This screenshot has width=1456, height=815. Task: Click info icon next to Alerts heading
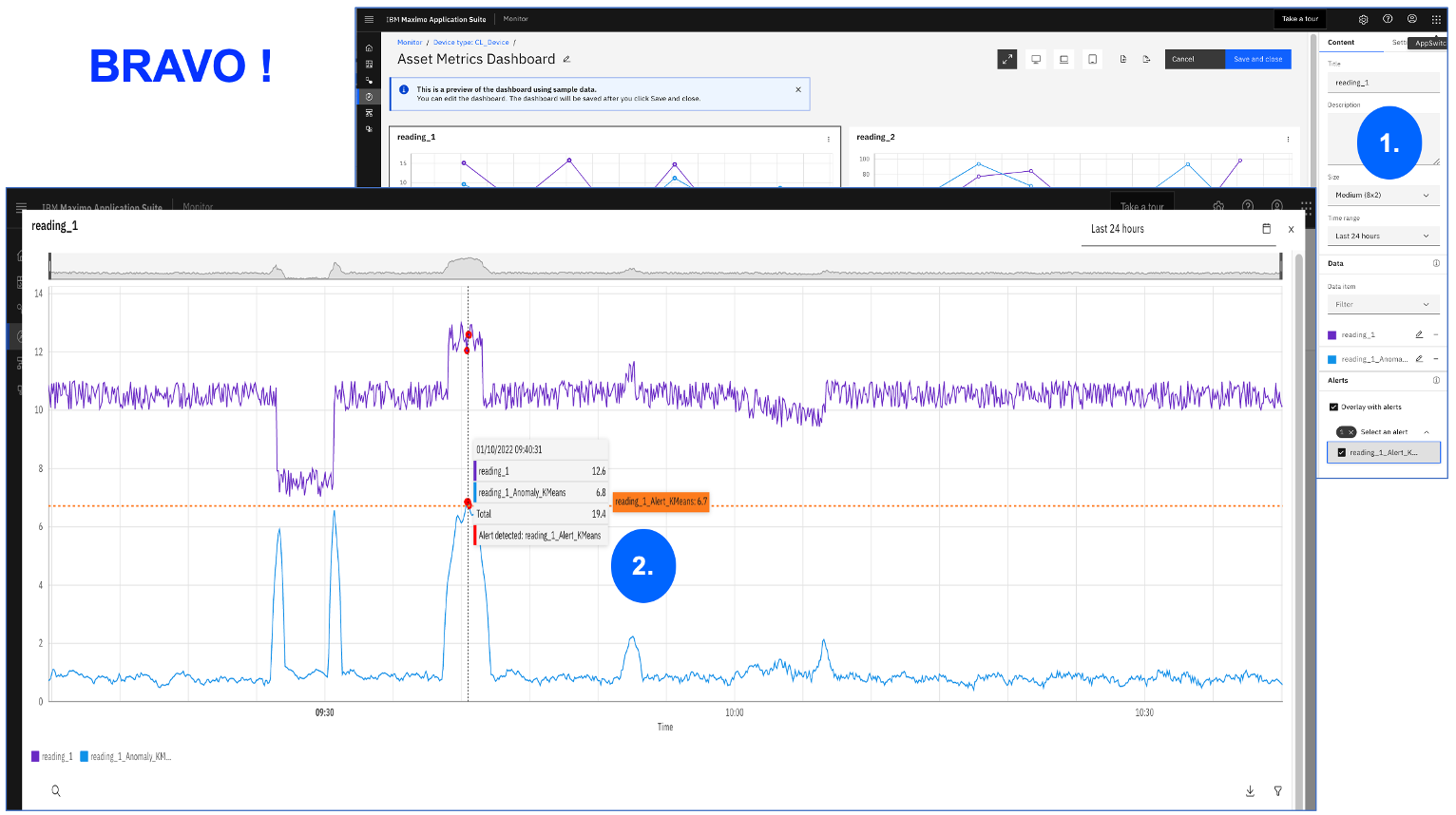1436,380
